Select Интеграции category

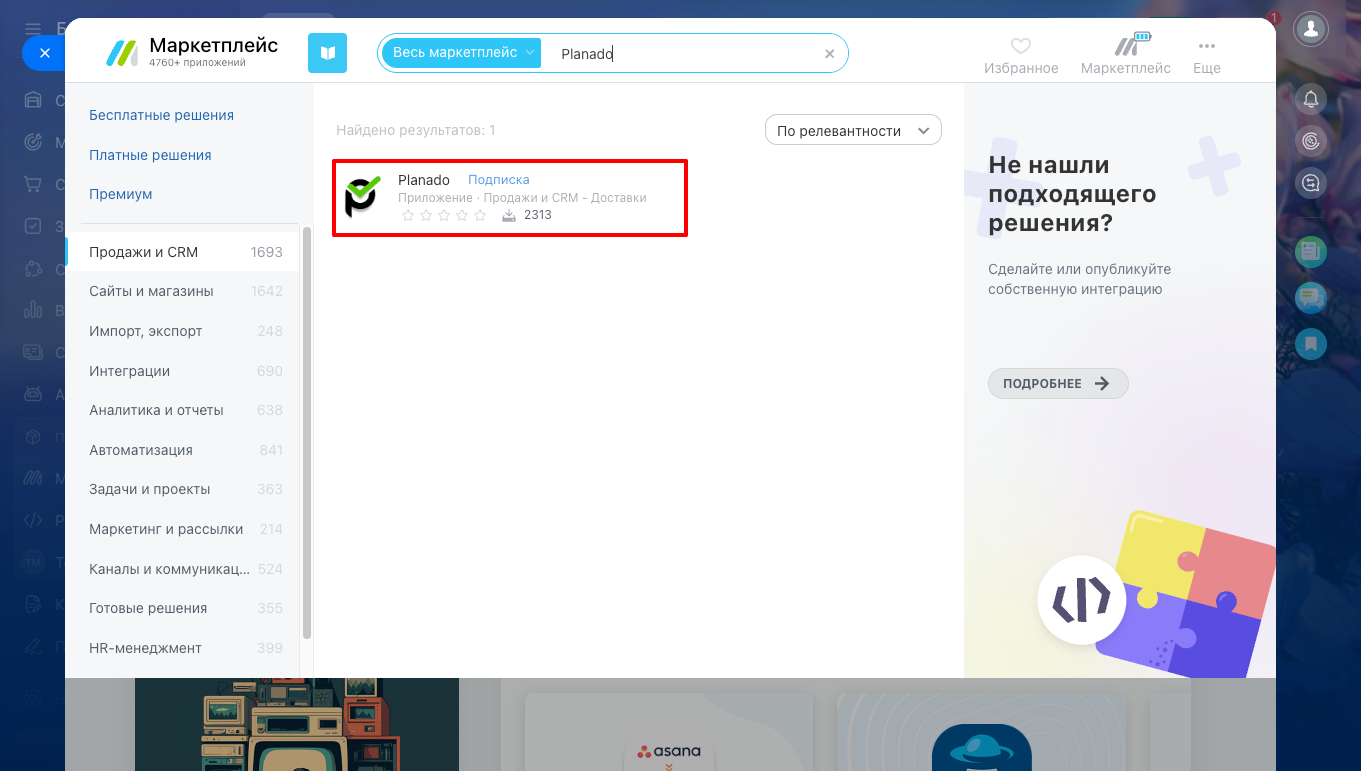point(182,371)
